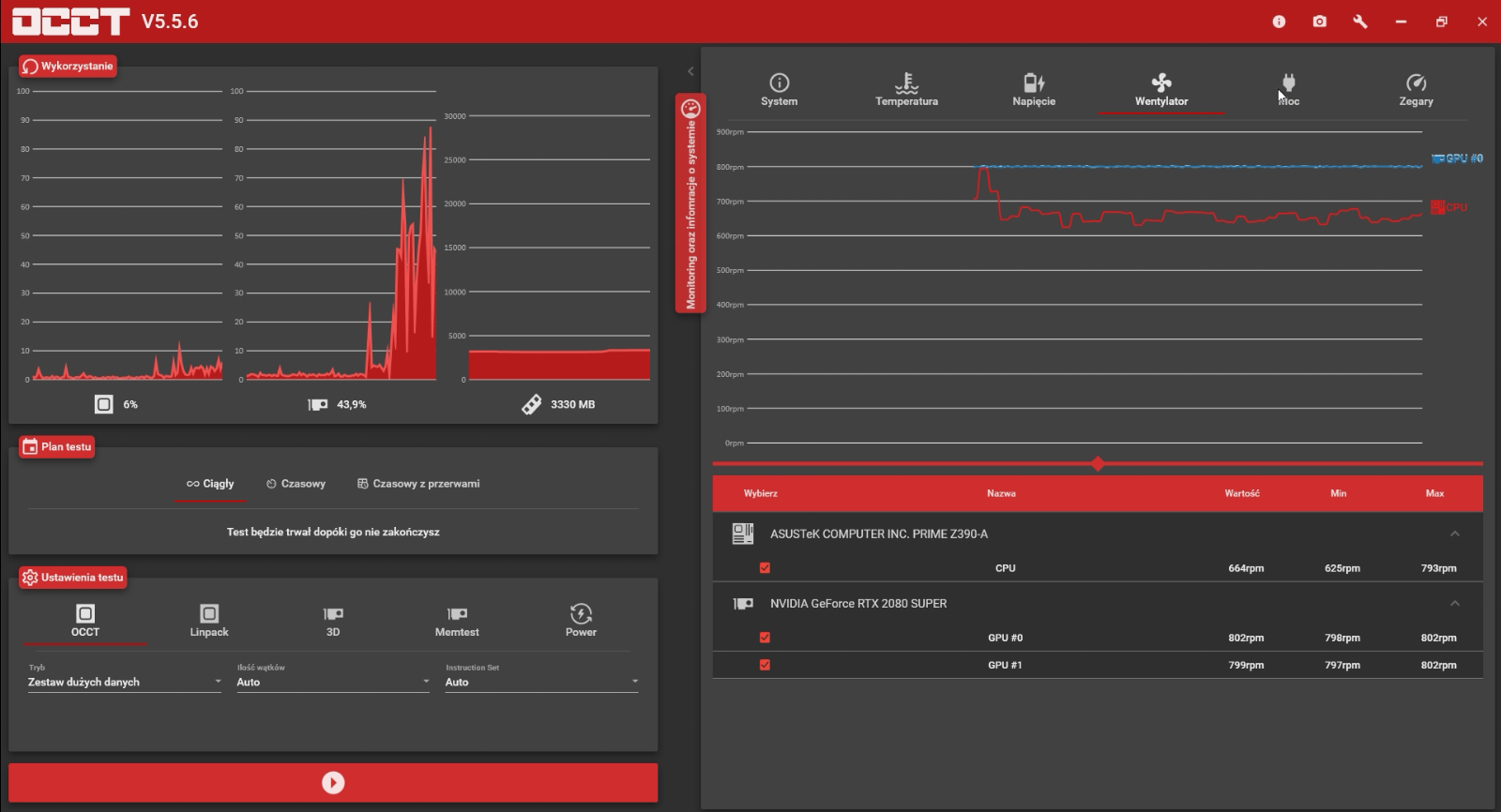
Task: Click the OCCT logo
Action: point(70,22)
